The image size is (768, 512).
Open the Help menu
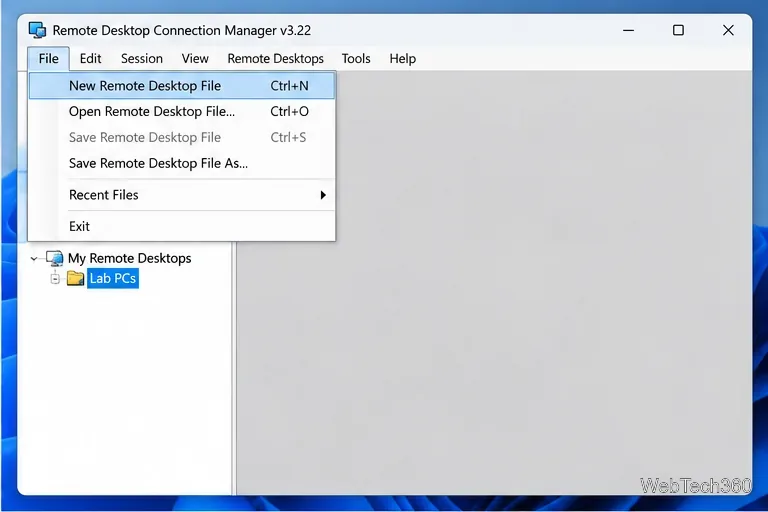pos(403,59)
